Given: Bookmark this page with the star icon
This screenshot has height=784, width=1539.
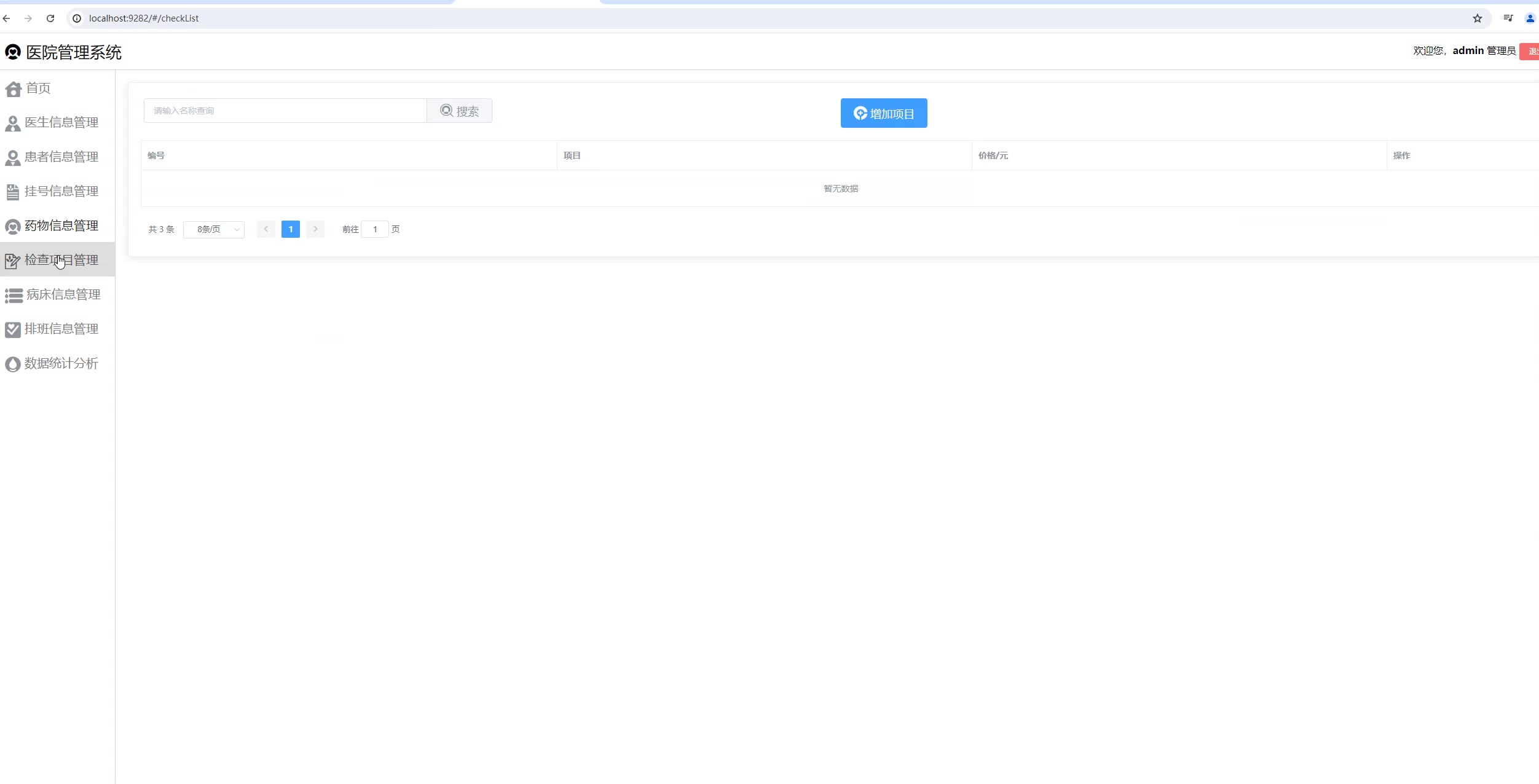Looking at the screenshot, I should (x=1477, y=18).
